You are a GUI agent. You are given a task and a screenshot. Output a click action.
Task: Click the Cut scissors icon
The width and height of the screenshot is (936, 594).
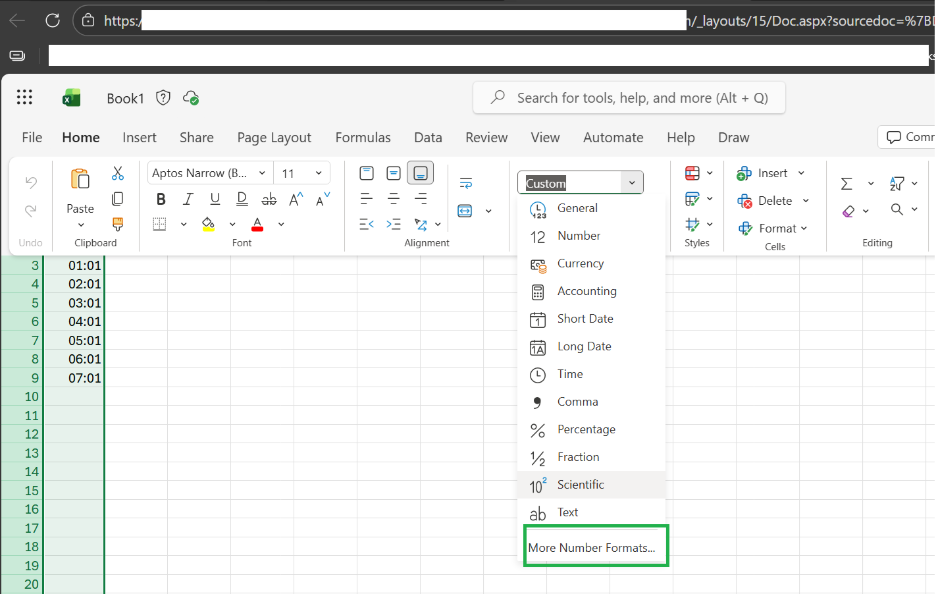coord(118,174)
